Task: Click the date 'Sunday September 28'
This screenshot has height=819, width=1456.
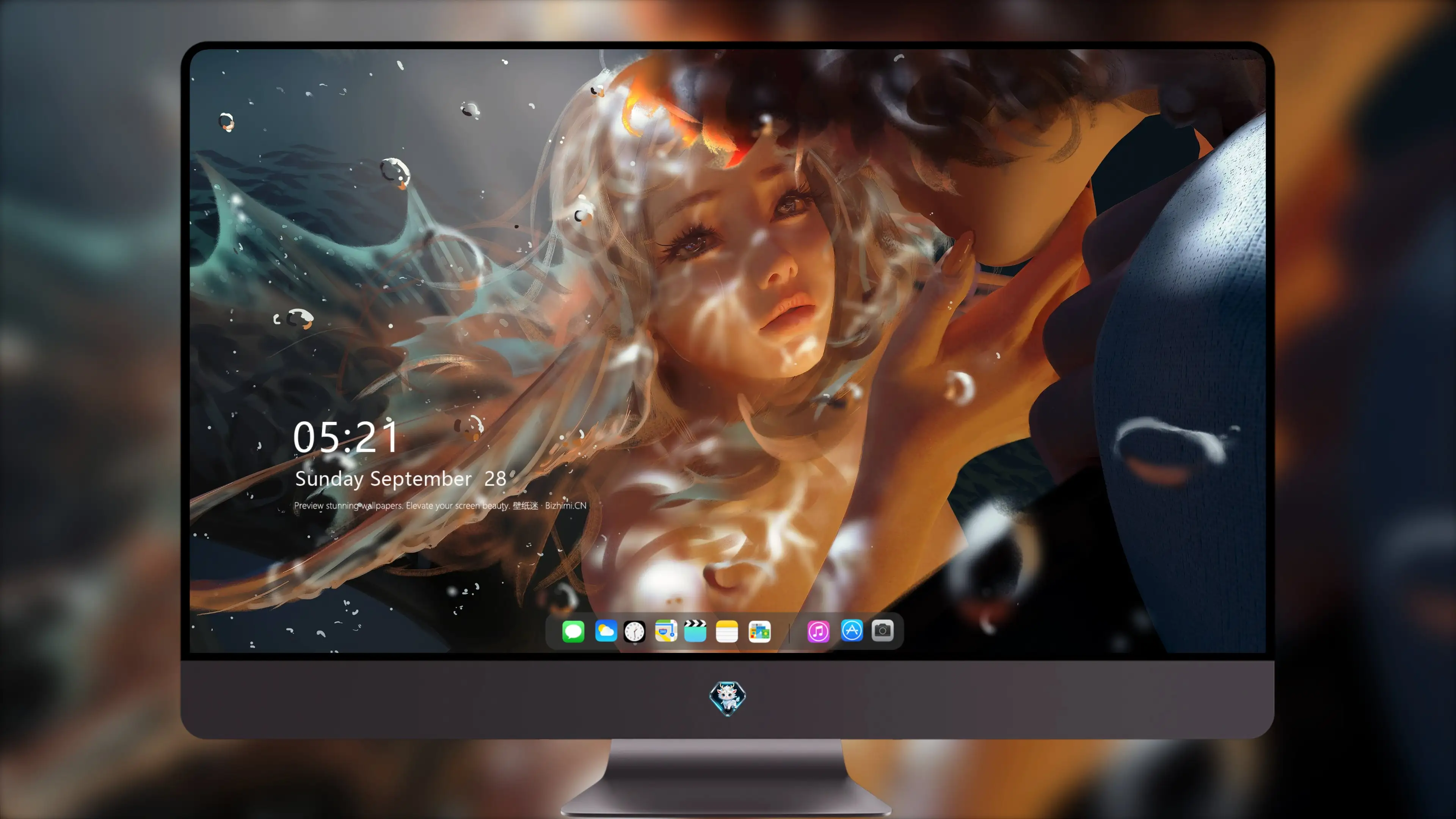Action: coord(400,479)
